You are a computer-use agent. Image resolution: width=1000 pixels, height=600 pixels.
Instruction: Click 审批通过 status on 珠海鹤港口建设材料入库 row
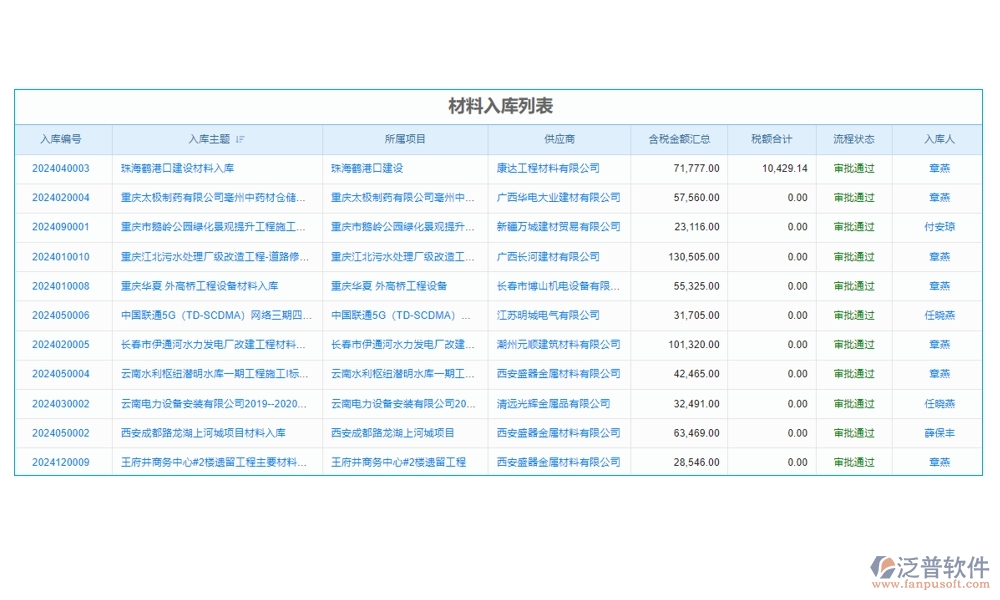click(854, 168)
